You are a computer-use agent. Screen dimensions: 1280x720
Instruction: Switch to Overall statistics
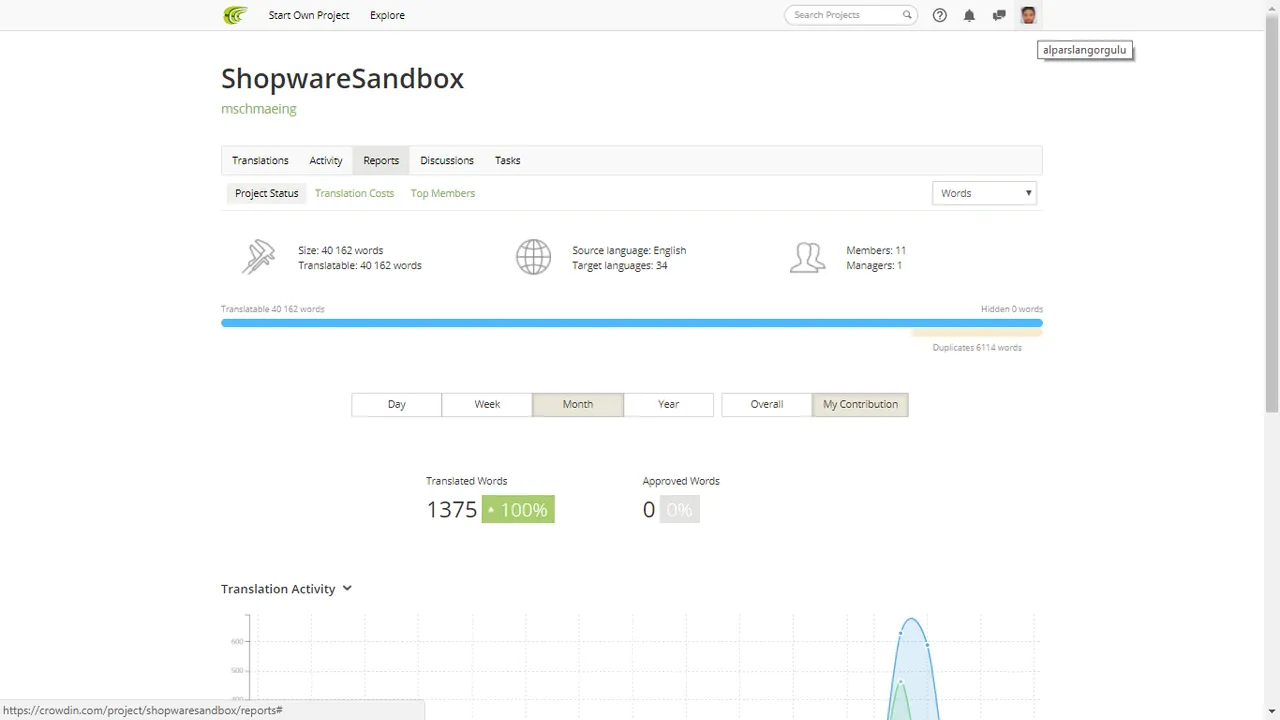(x=767, y=404)
